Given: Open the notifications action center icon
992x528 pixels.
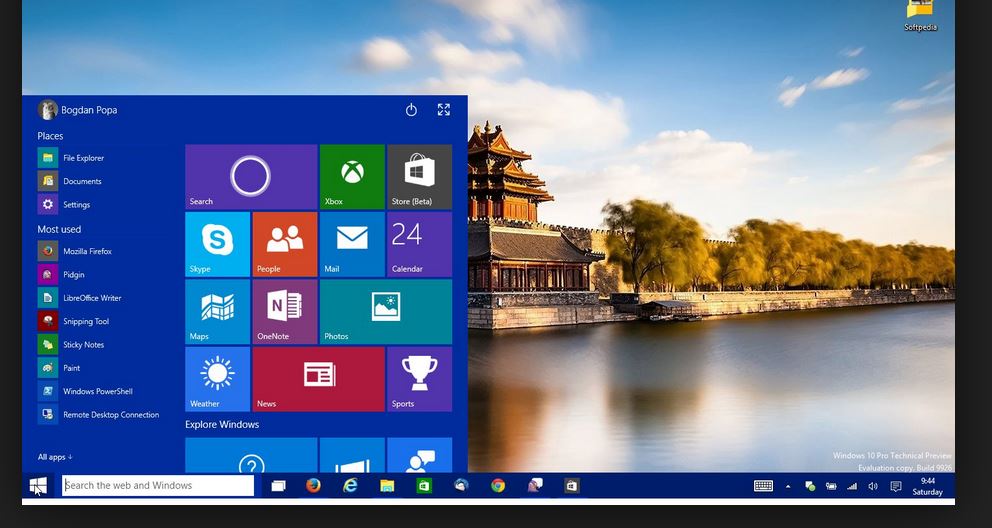Looking at the screenshot, I should [x=895, y=486].
